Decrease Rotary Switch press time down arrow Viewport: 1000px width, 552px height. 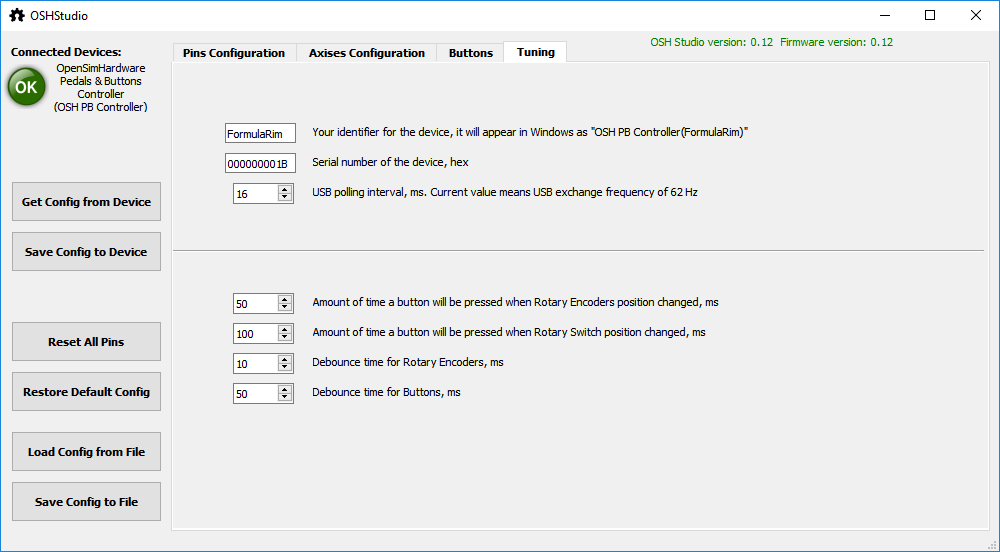pyautogui.click(x=285, y=338)
